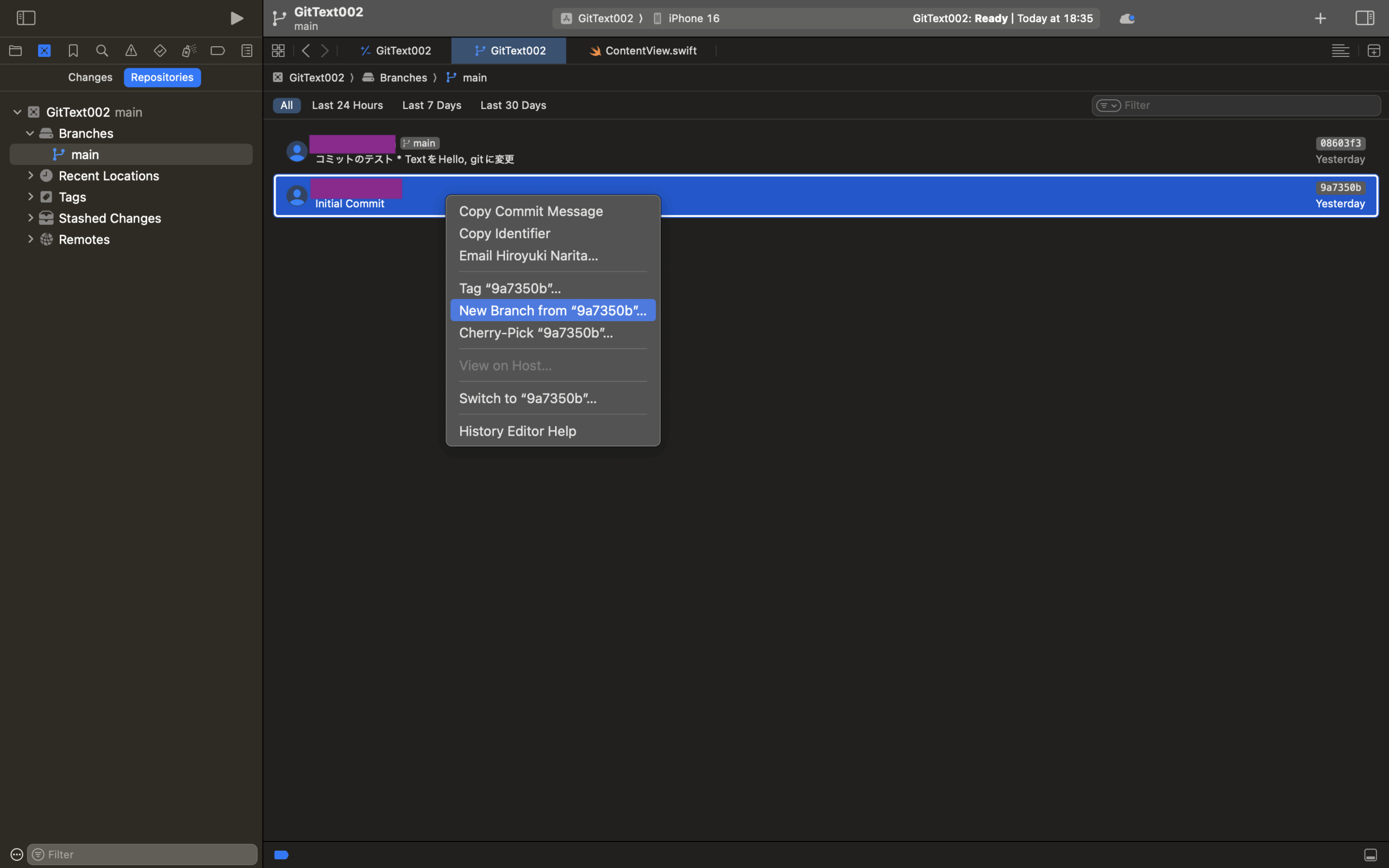Click the Stashed Changes tray icon
This screenshot has height=868, width=1389.
click(x=47, y=218)
